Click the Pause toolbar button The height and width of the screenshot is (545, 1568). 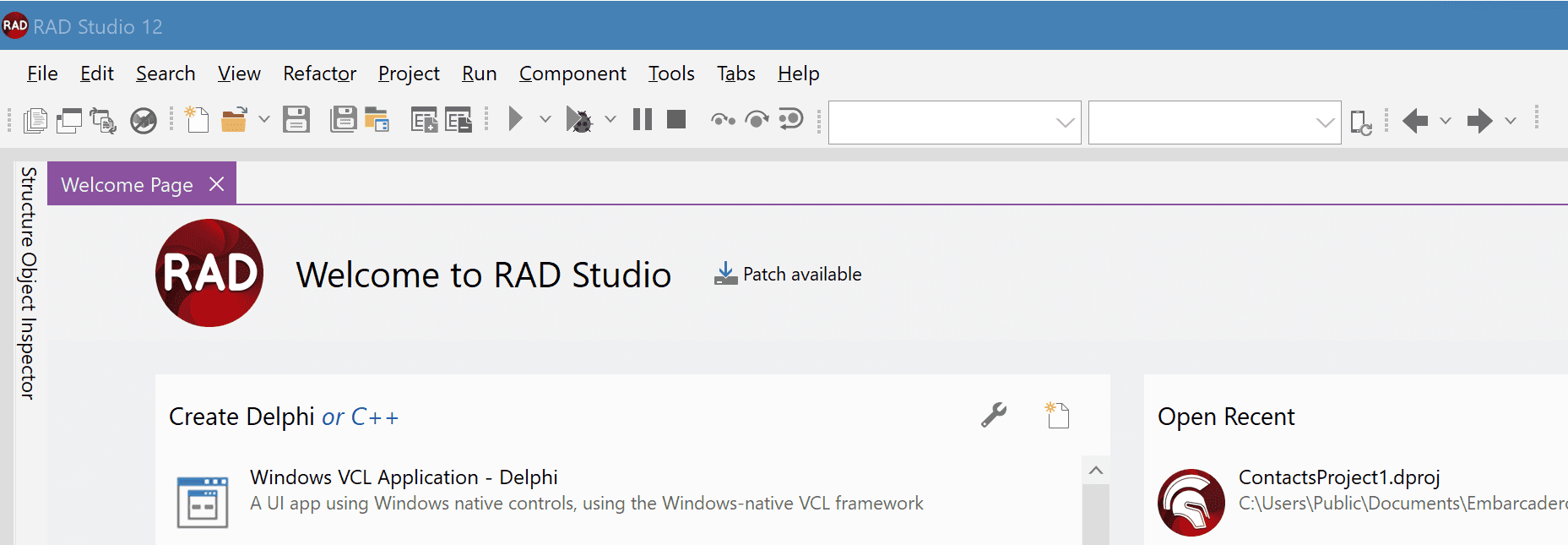(x=643, y=119)
